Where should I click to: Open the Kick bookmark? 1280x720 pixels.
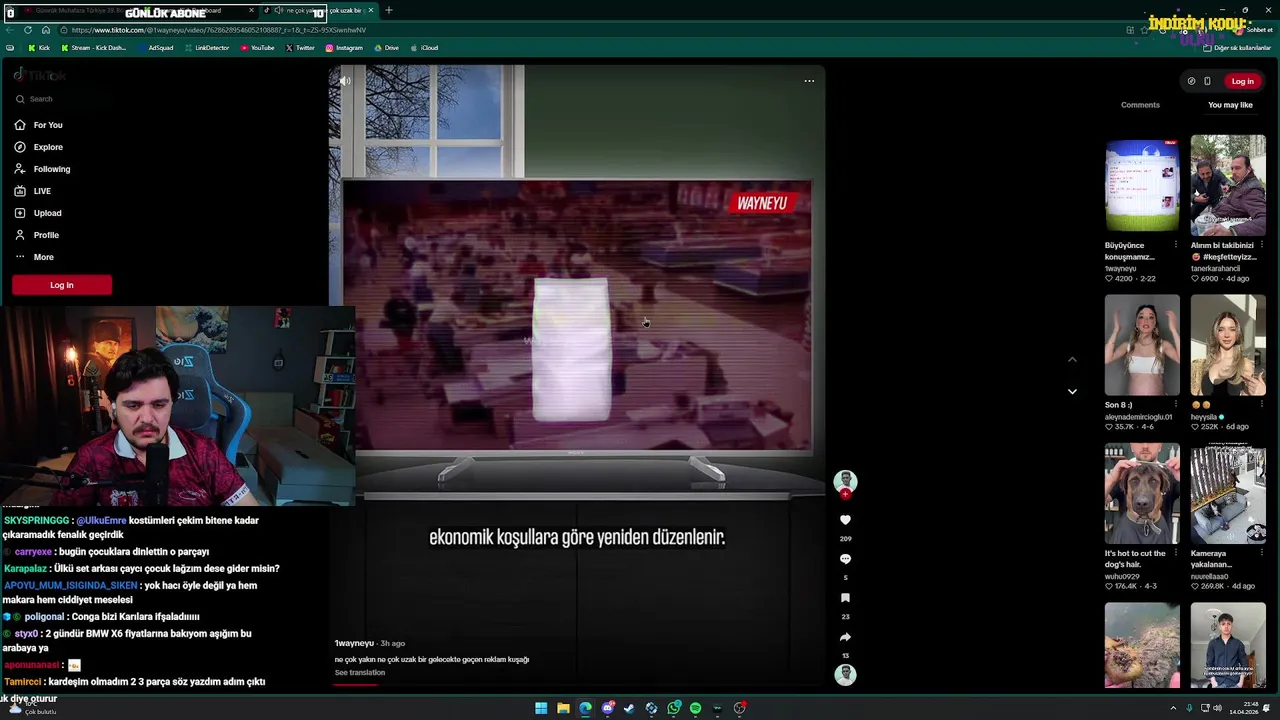pos(39,48)
